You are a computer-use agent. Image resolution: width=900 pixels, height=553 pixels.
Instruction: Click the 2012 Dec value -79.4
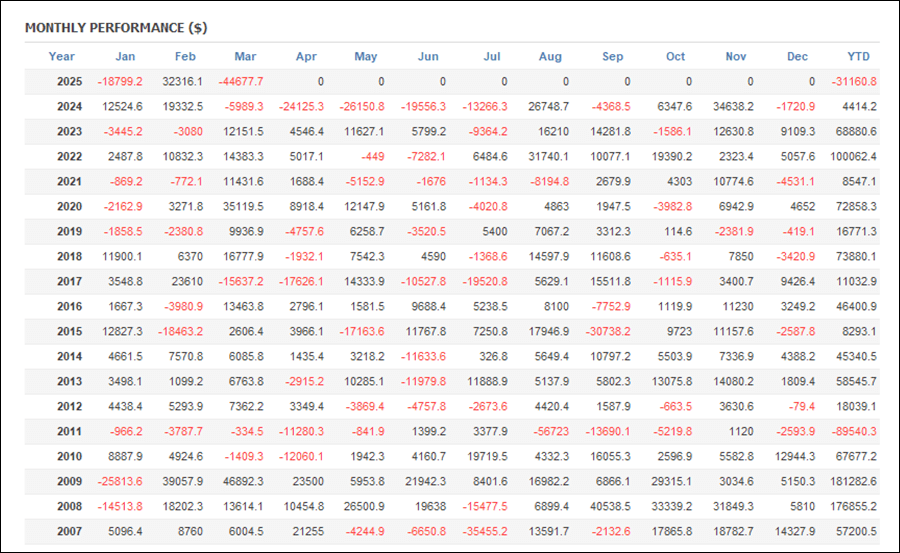[801, 406]
